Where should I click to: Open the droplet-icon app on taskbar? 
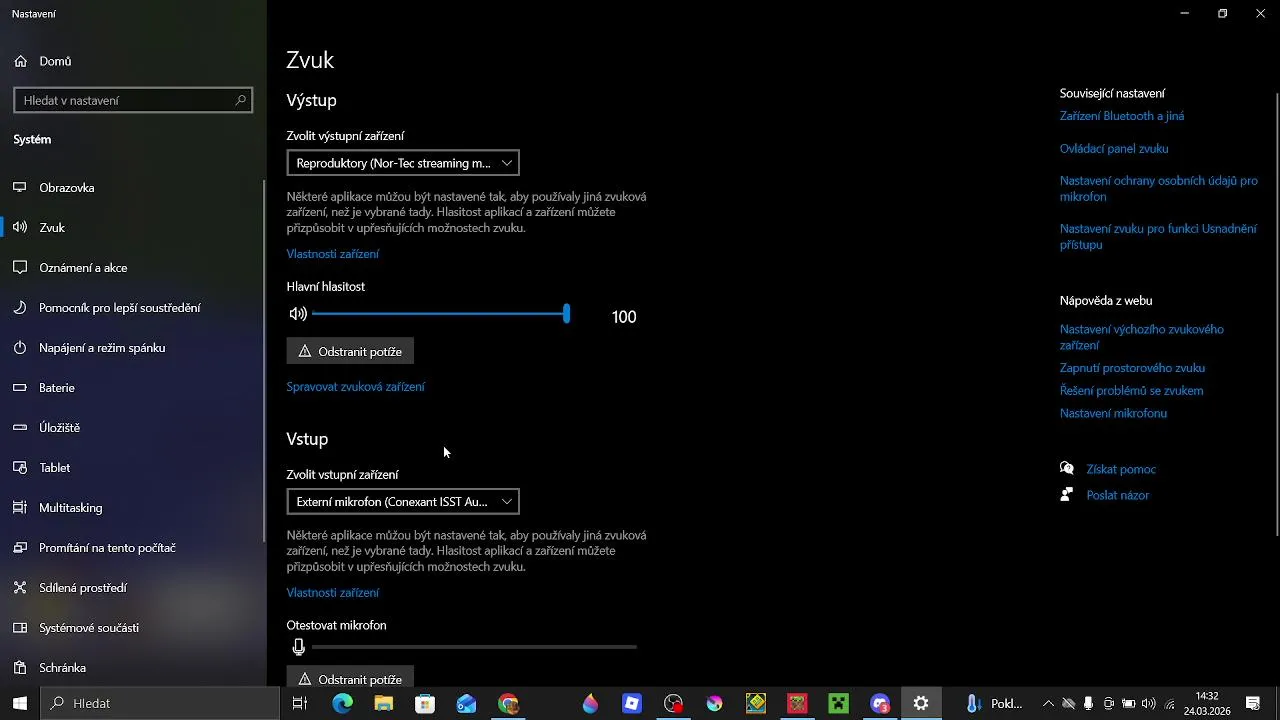[590, 704]
